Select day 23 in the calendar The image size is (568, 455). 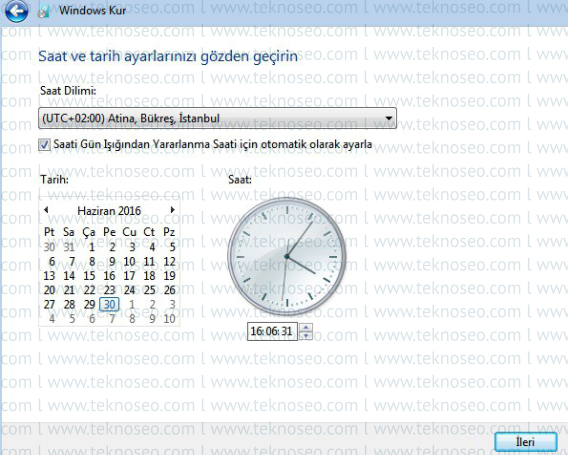tap(109, 290)
